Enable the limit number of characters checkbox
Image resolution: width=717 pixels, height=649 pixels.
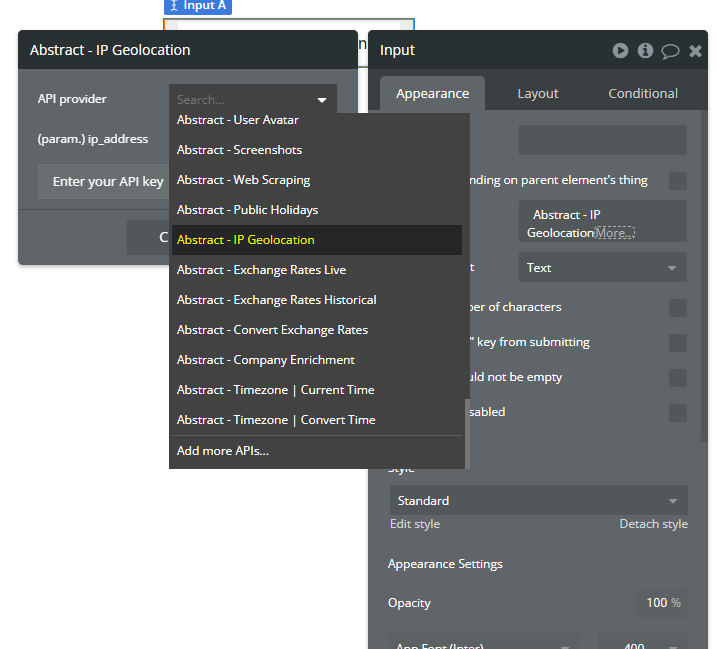(x=678, y=308)
